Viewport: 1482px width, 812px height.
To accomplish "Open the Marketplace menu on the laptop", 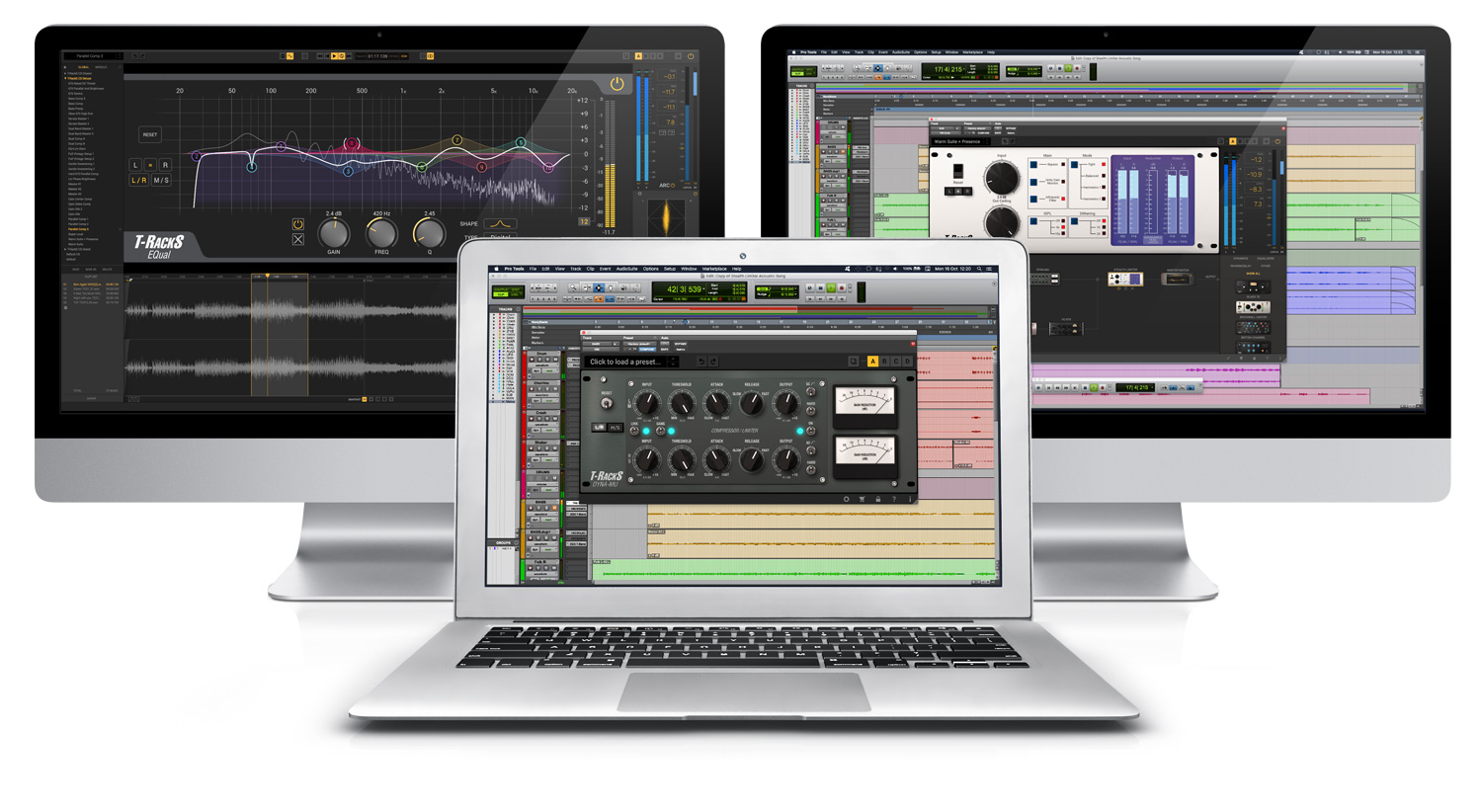I will [713, 269].
